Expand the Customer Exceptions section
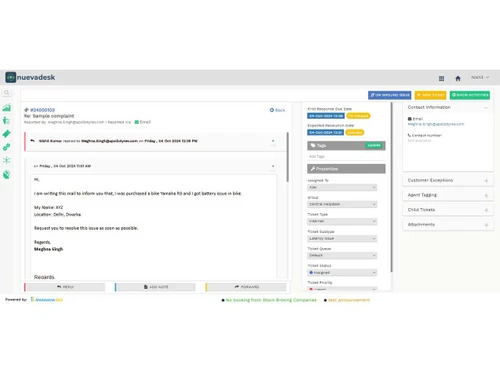Image resolution: width=500 pixels, height=375 pixels. (486, 180)
